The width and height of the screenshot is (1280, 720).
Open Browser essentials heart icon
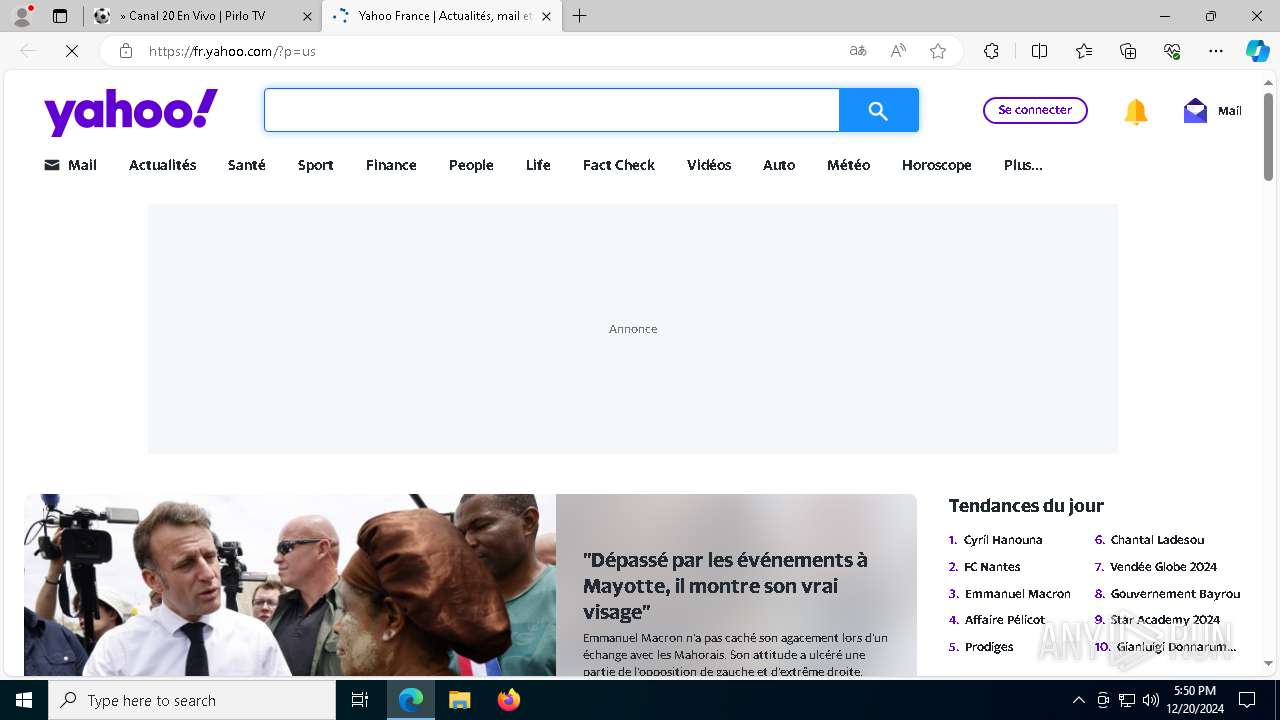1172,51
